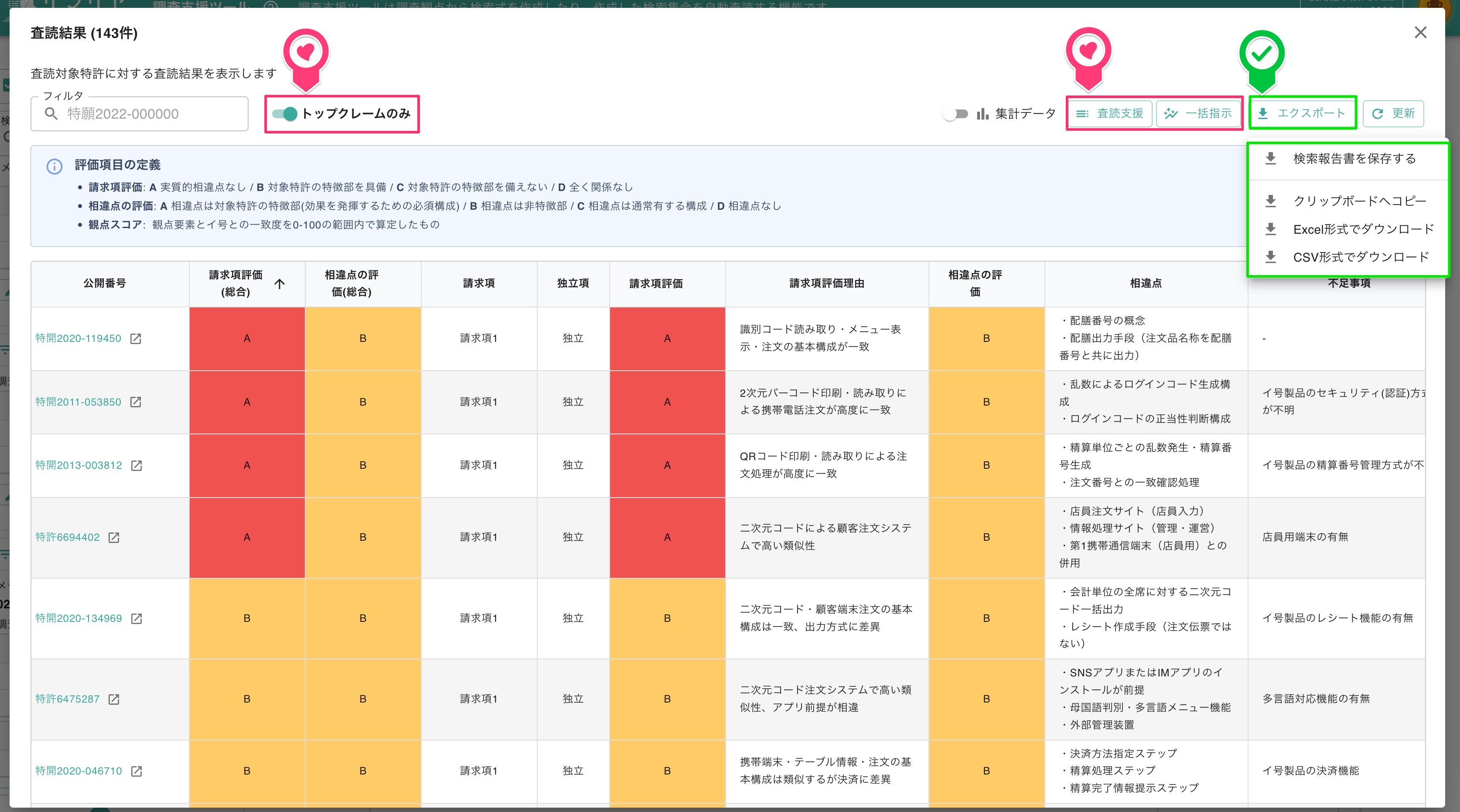Choose Excel形式でダウンロード option
This screenshot has height=812, width=1460.
(1348, 229)
